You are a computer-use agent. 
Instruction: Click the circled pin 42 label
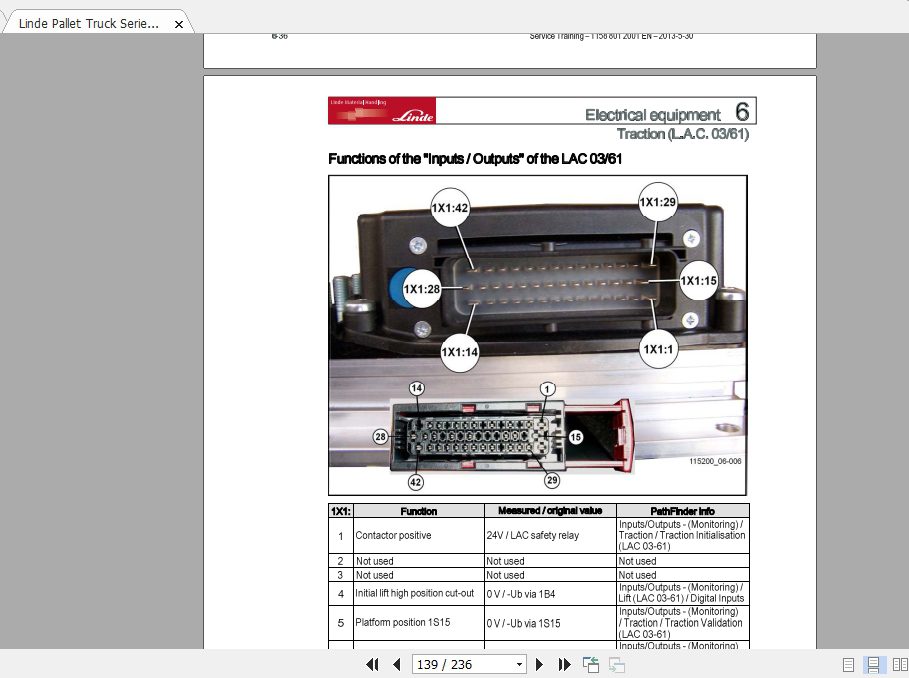pyautogui.click(x=416, y=482)
